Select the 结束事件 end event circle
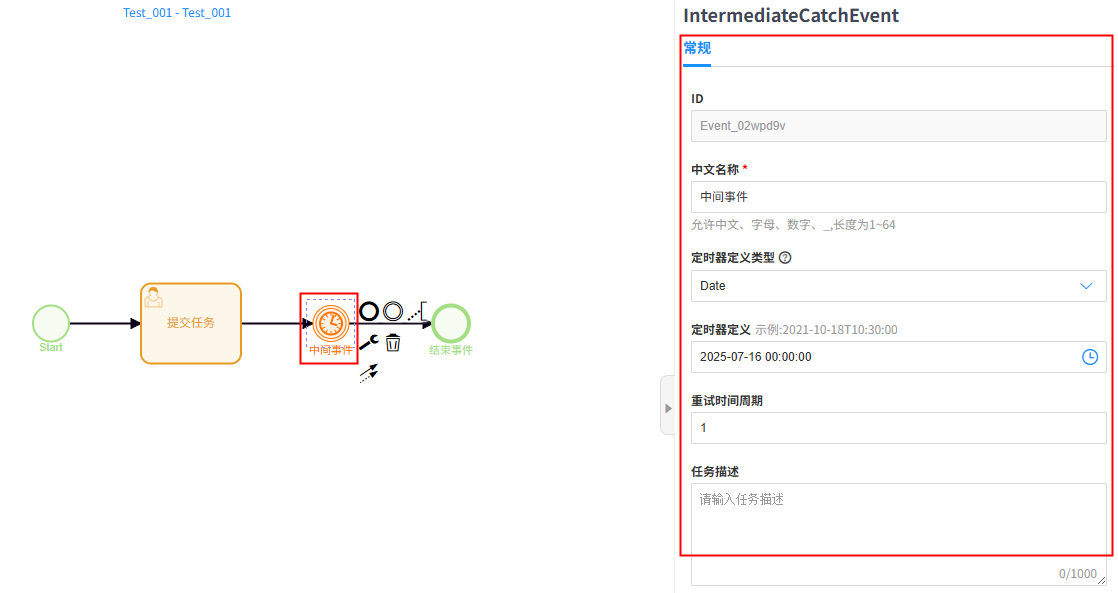The height and width of the screenshot is (593, 1118). coord(451,323)
